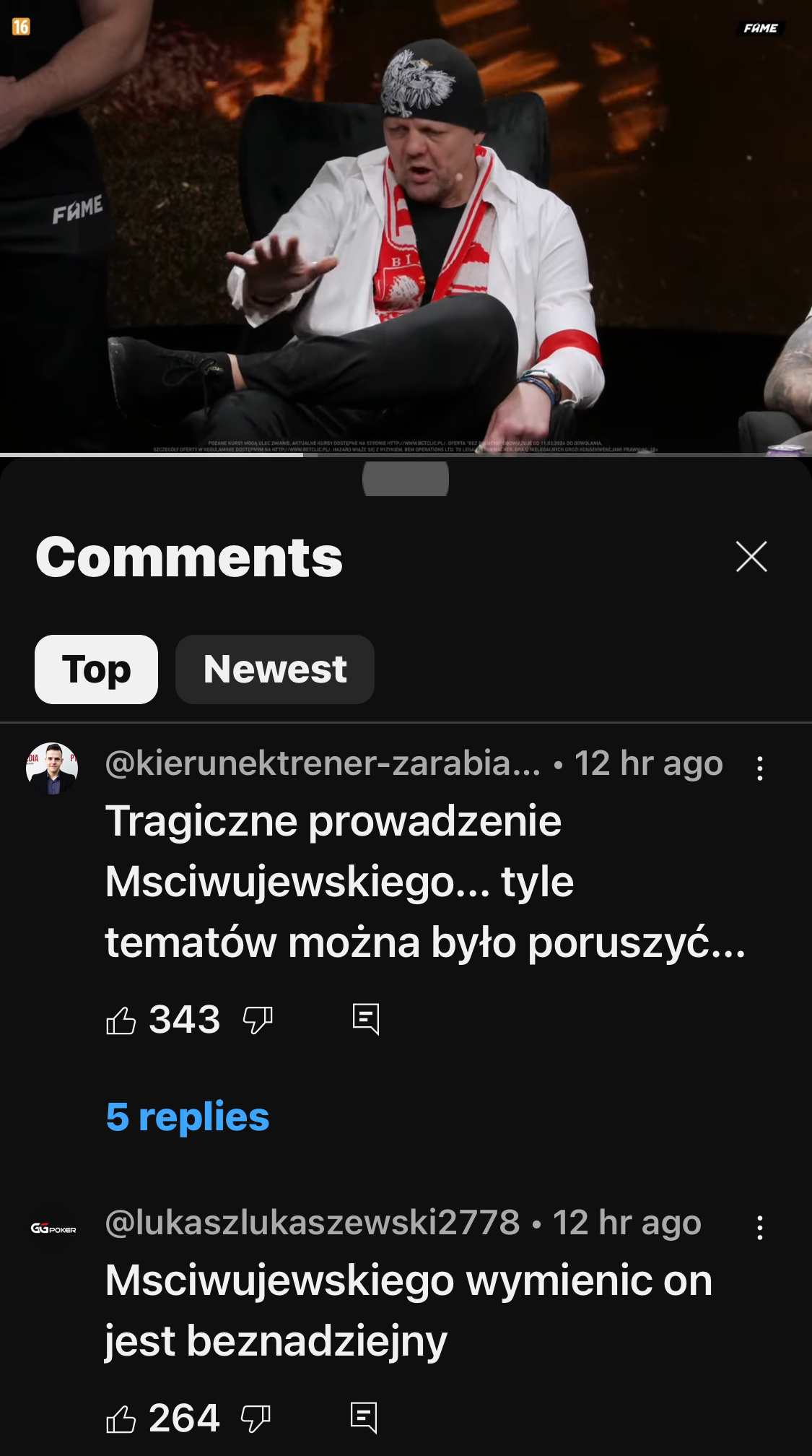Open @lukaszlukaszewski2778 channel link
The width and height of the screenshot is (812, 1456).
pyautogui.click(x=313, y=1223)
